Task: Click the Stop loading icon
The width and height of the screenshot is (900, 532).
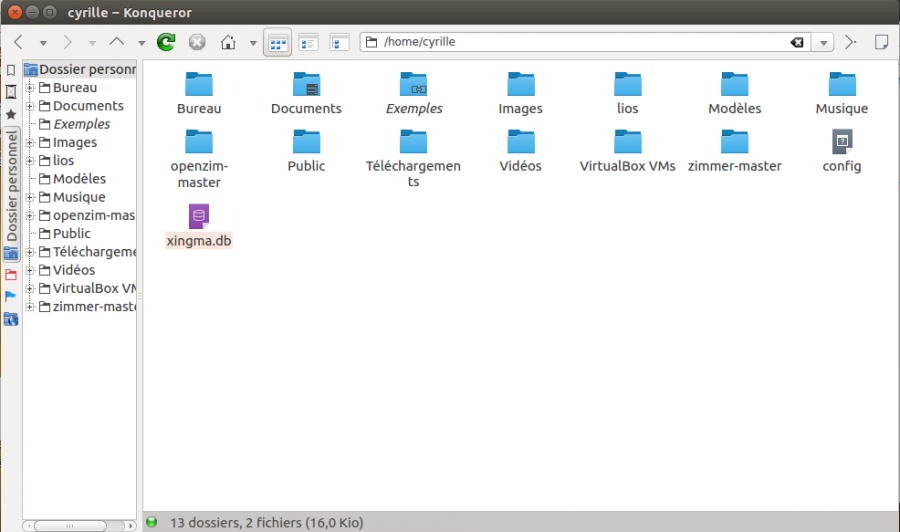Action: click(x=197, y=42)
